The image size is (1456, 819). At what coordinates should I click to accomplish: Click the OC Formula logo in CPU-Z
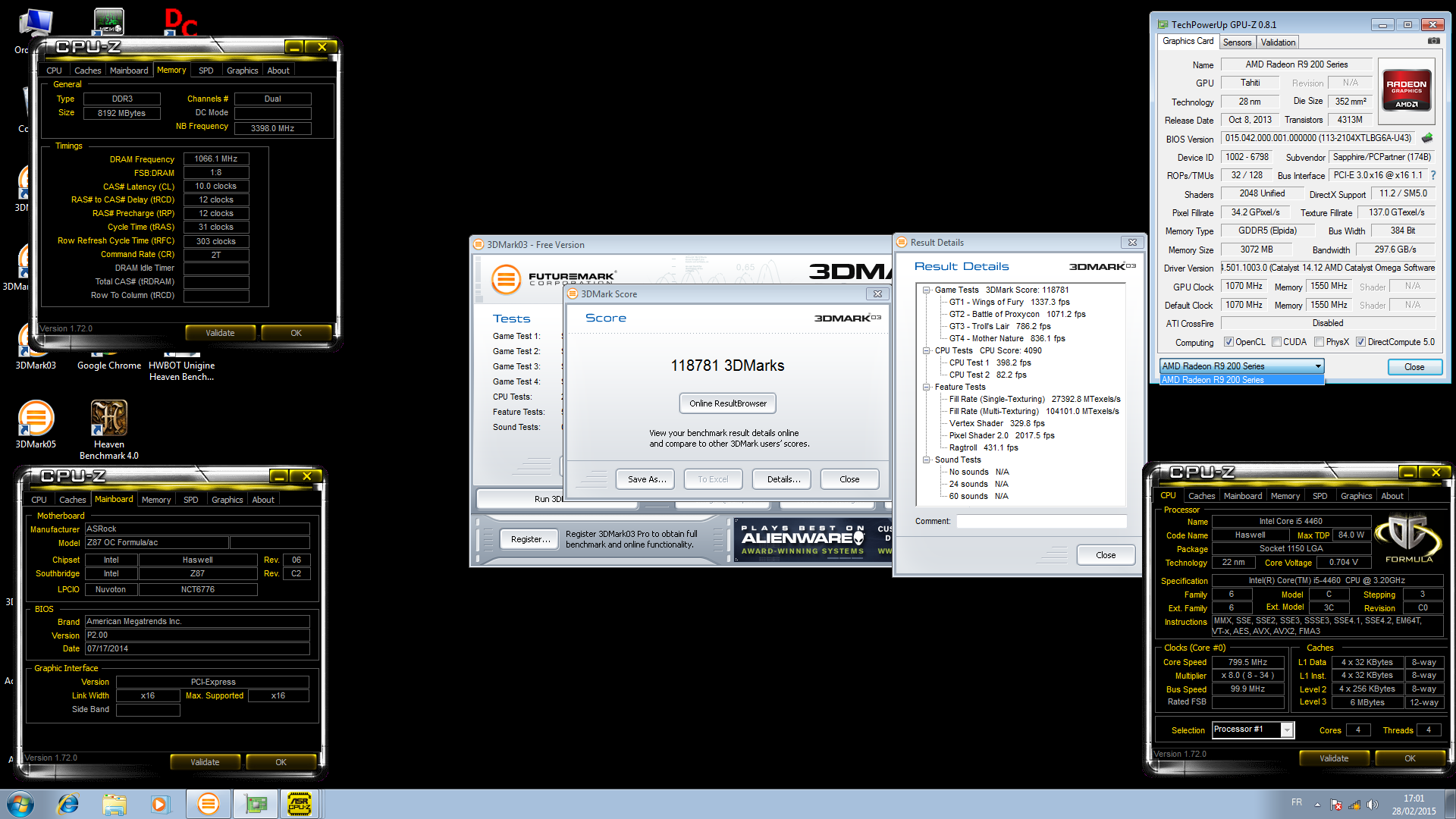coord(1408,538)
